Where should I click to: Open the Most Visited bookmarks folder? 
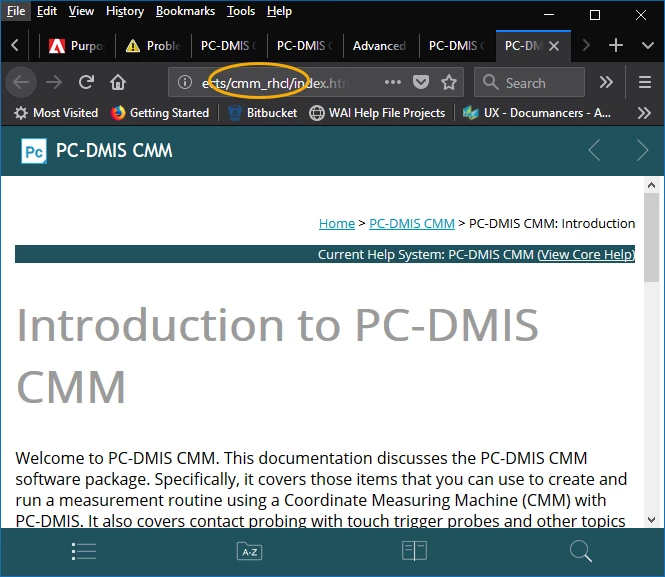pyautogui.click(x=56, y=113)
